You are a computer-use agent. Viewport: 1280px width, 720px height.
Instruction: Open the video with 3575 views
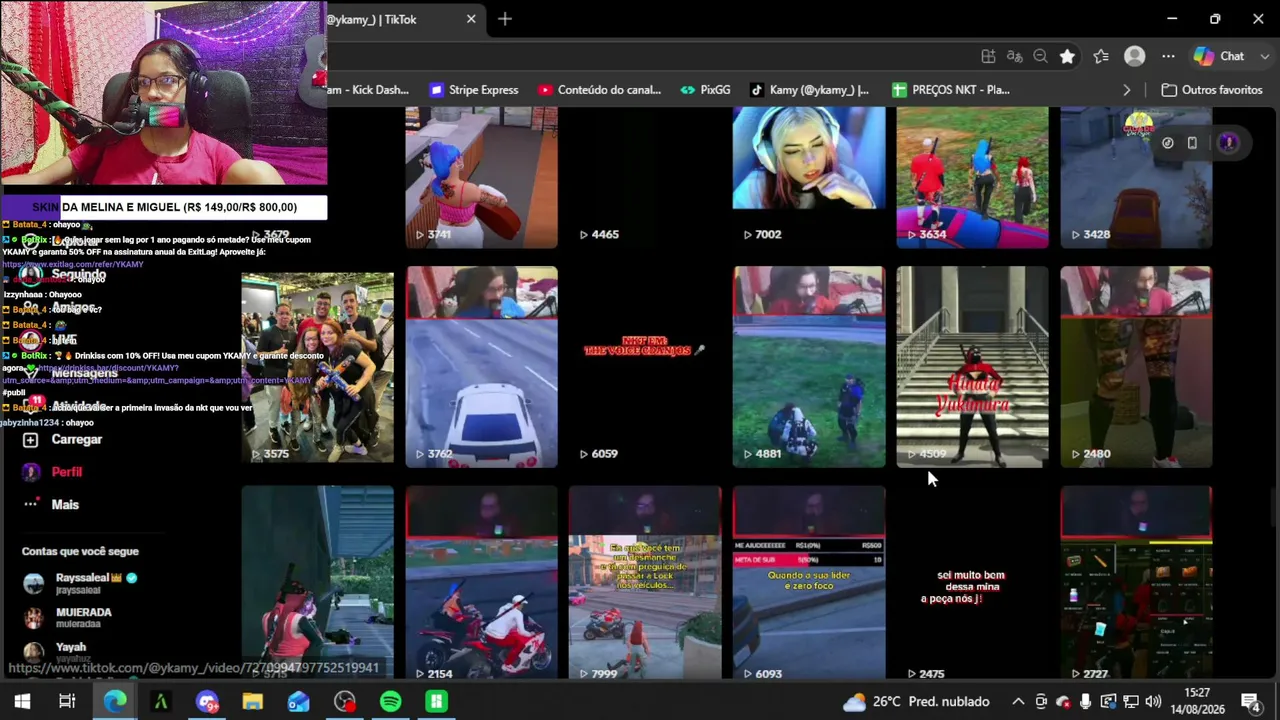coord(317,367)
